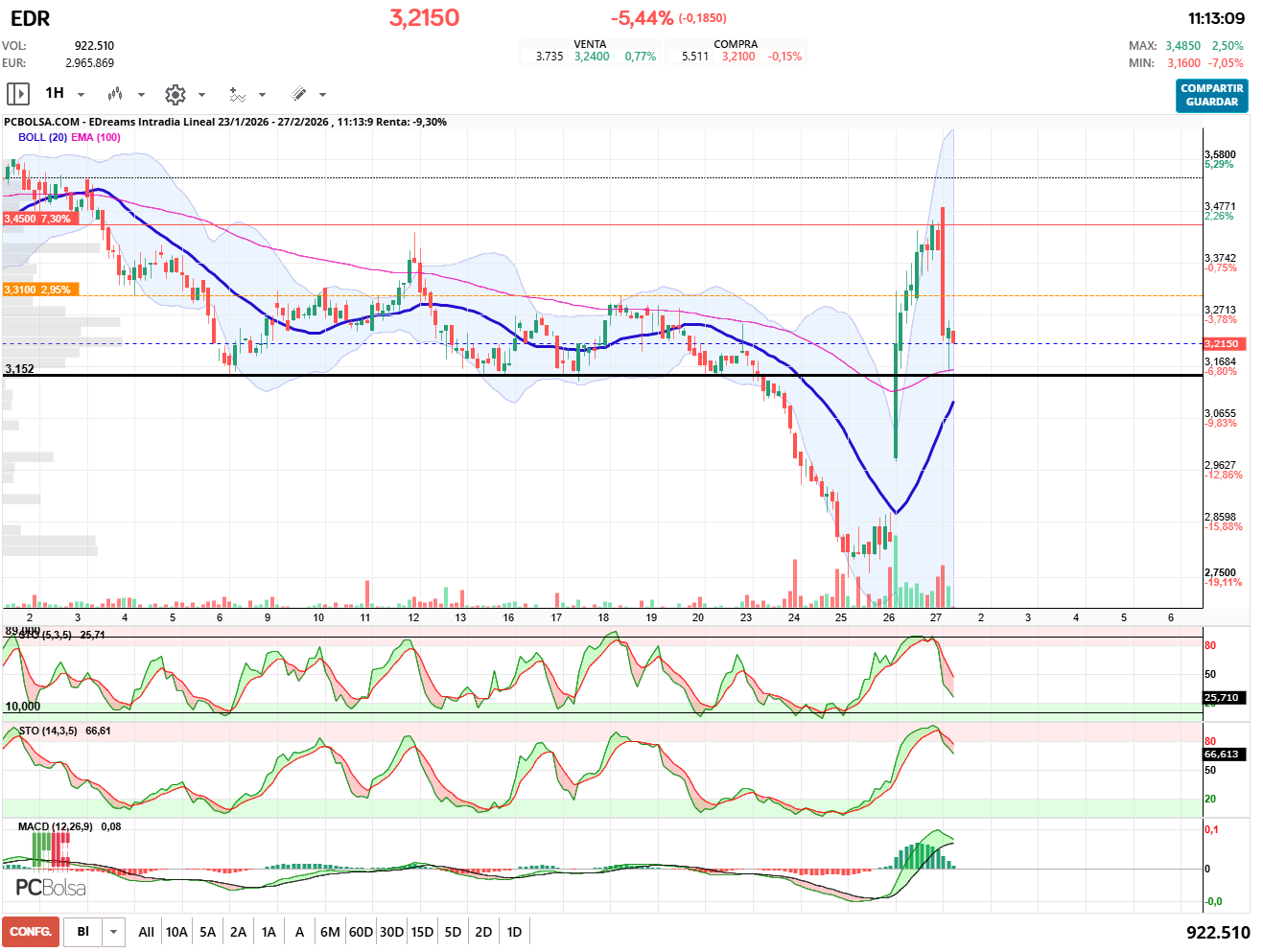Image resolution: width=1263 pixels, height=952 pixels.
Task: Click the candlestick chart type icon
Action: (115, 94)
